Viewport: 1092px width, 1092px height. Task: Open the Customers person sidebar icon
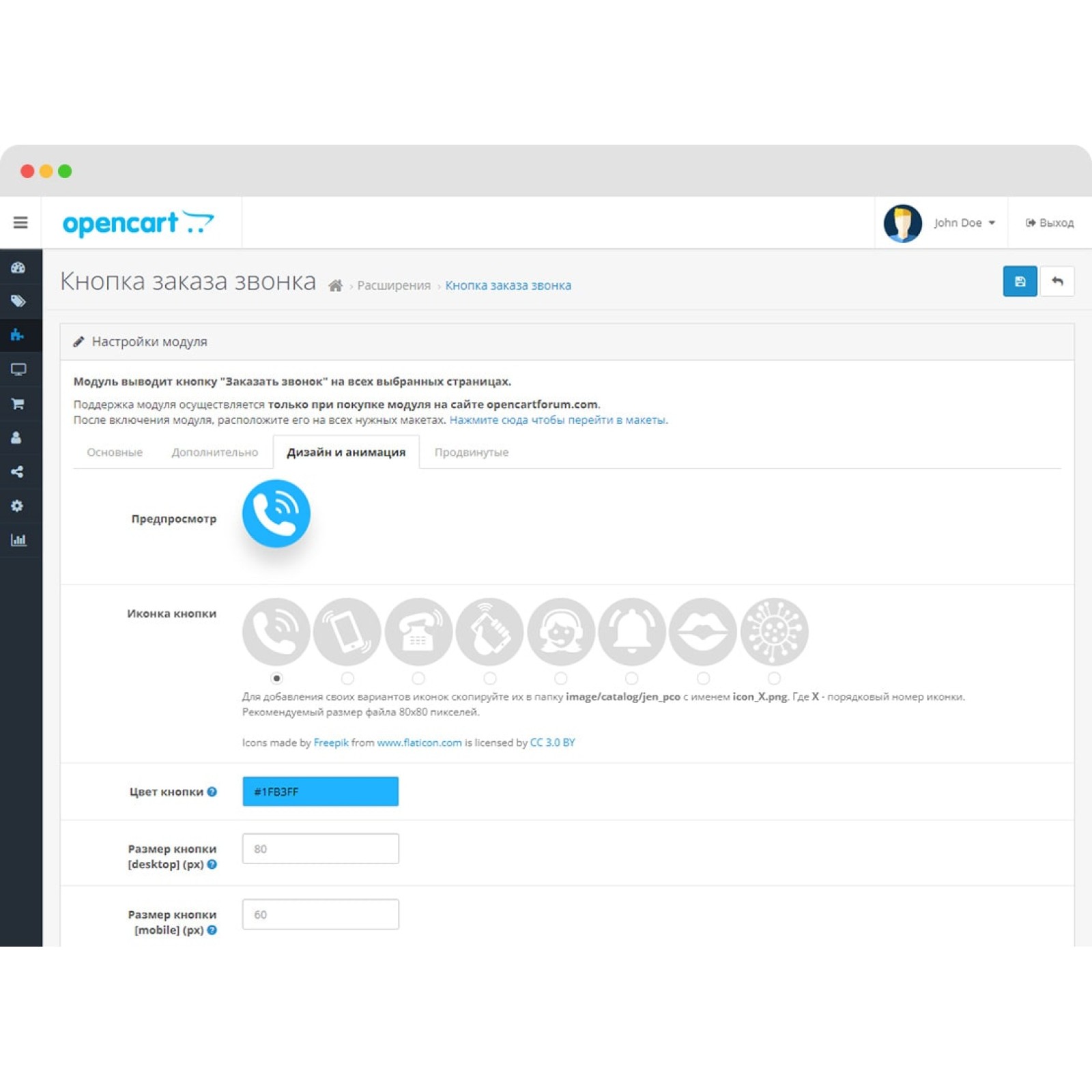[16, 437]
